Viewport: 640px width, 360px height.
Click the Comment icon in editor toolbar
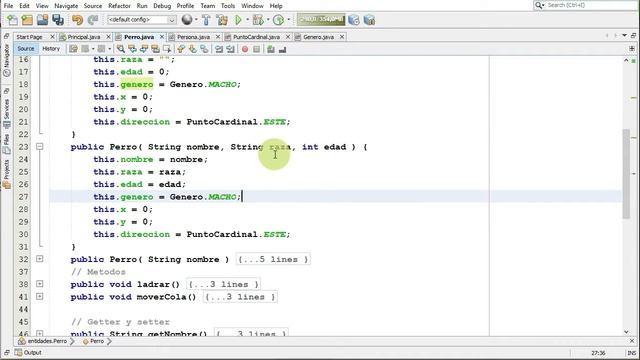coord(271,49)
